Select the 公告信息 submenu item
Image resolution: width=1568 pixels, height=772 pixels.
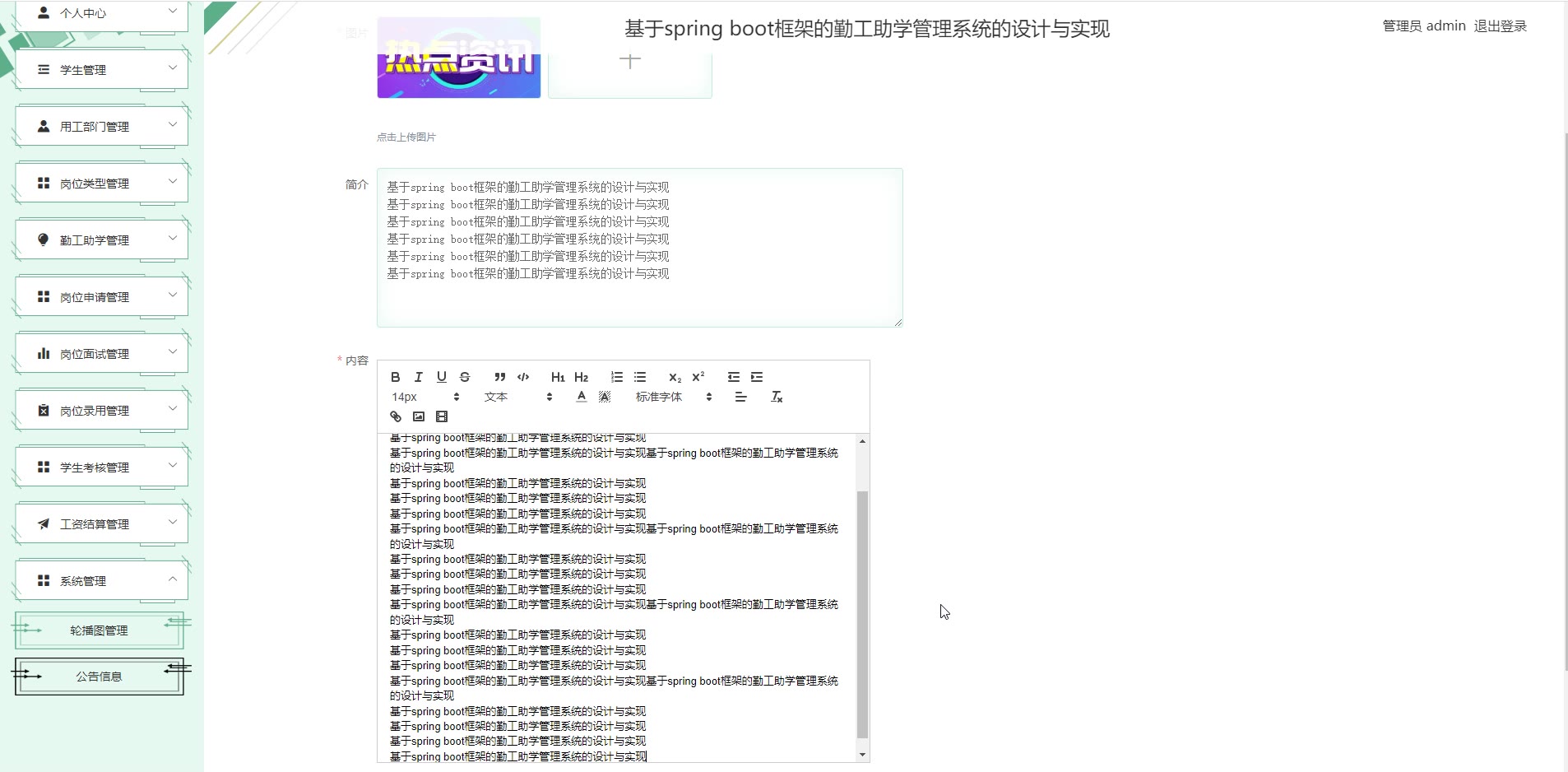tap(99, 677)
